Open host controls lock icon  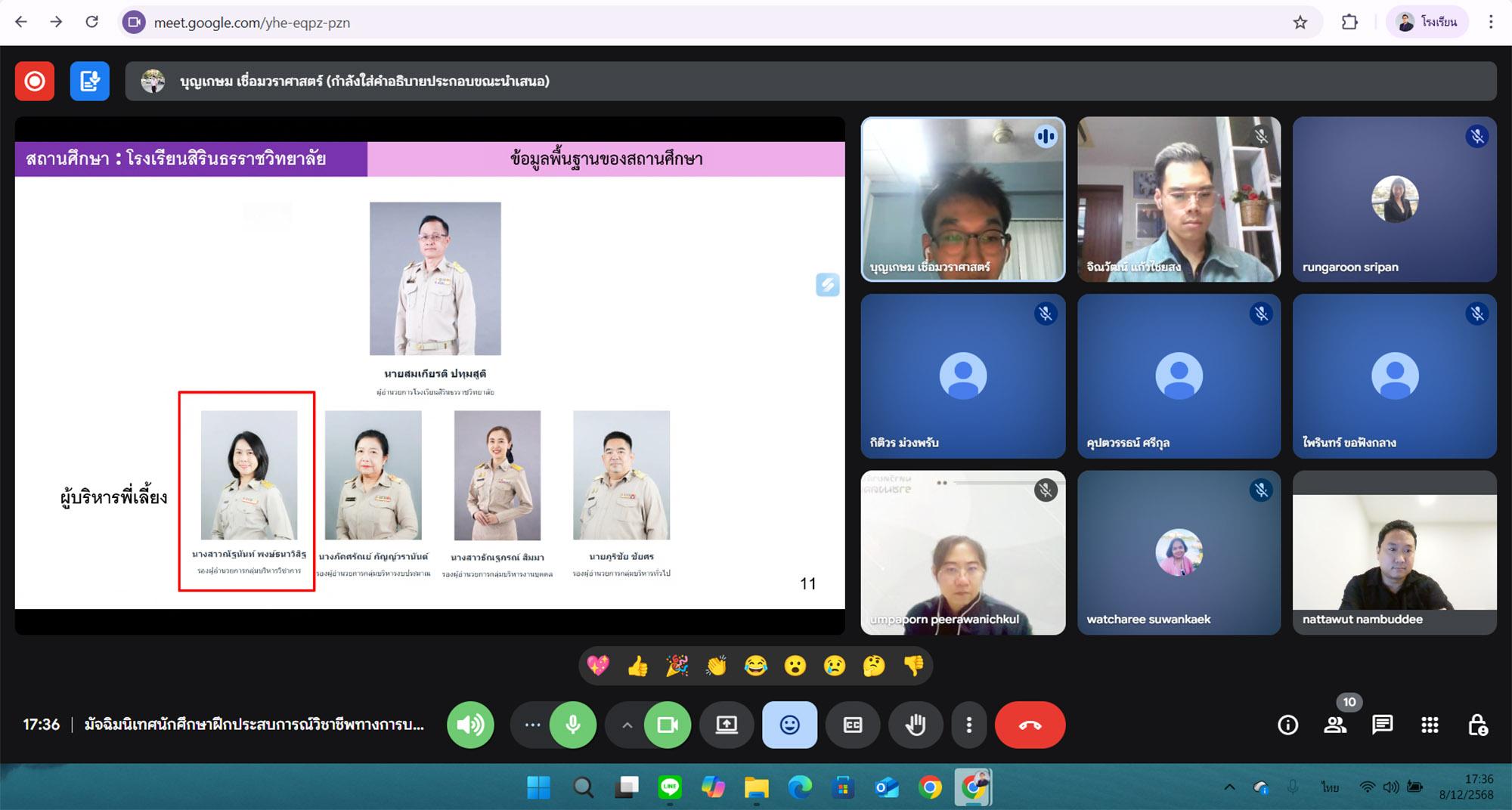pyautogui.click(x=1477, y=725)
